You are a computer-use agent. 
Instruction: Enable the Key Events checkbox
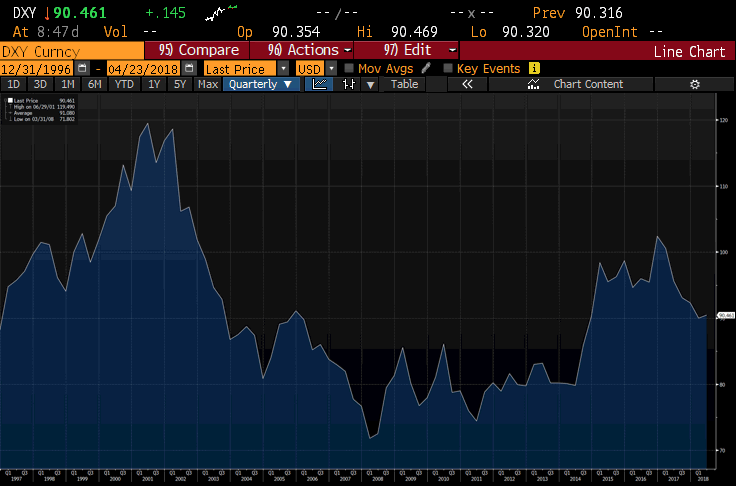point(448,69)
